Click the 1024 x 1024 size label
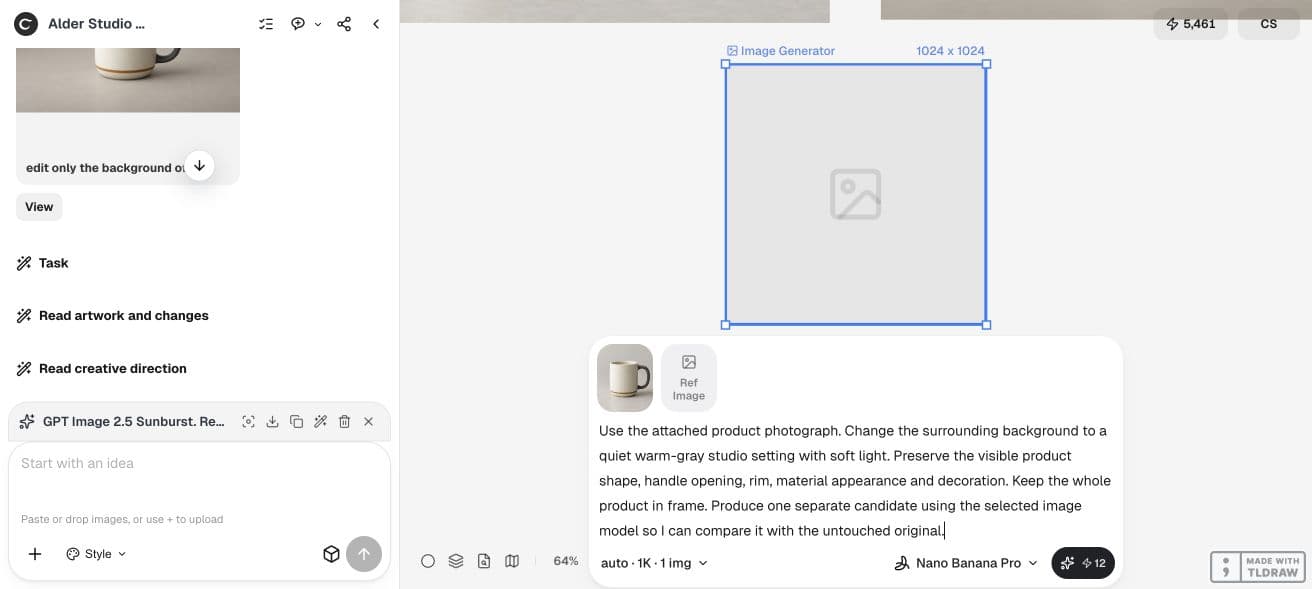 (950, 51)
